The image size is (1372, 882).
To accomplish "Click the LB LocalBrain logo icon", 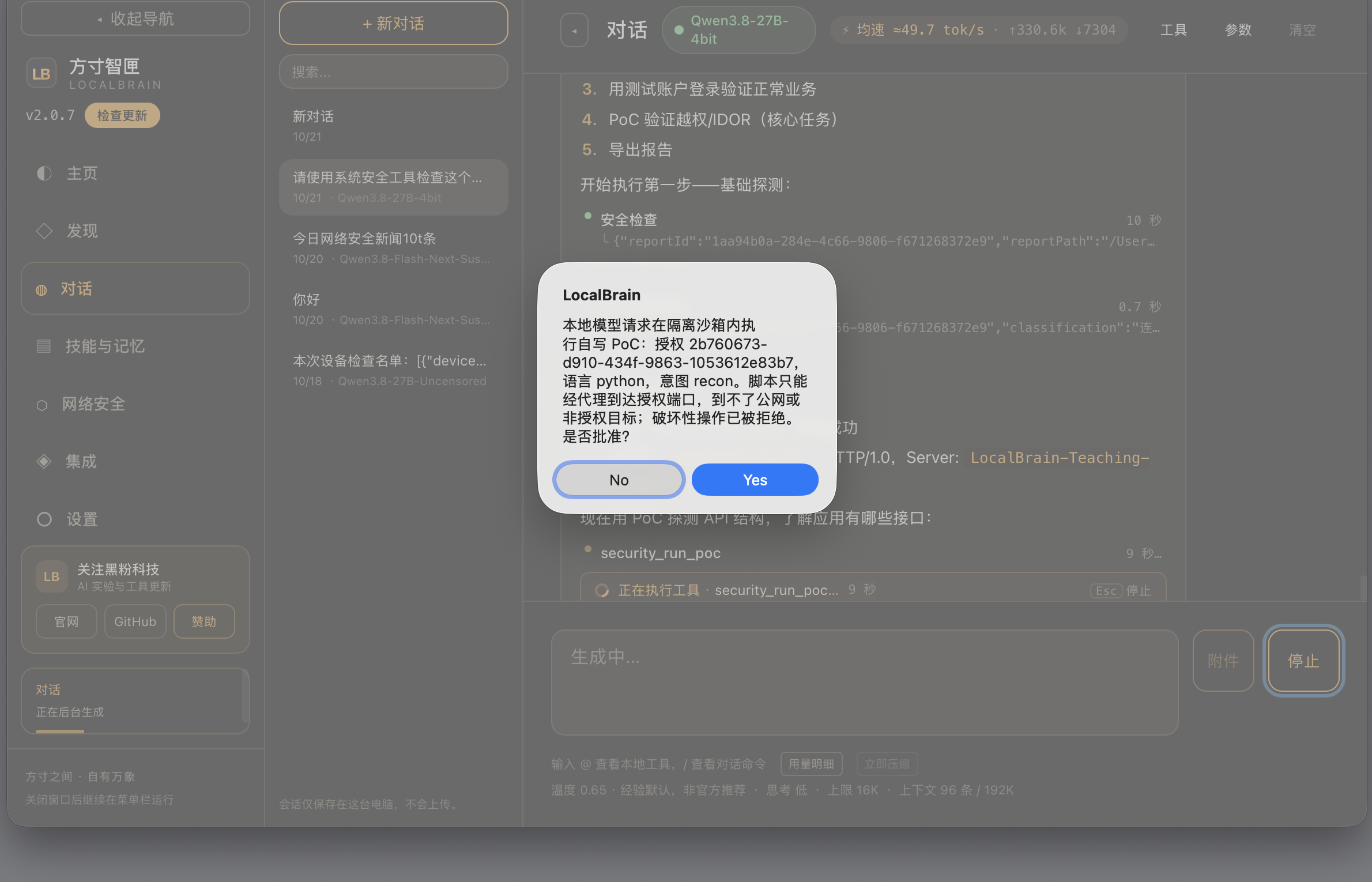I will pyautogui.click(x=41, y=74).
